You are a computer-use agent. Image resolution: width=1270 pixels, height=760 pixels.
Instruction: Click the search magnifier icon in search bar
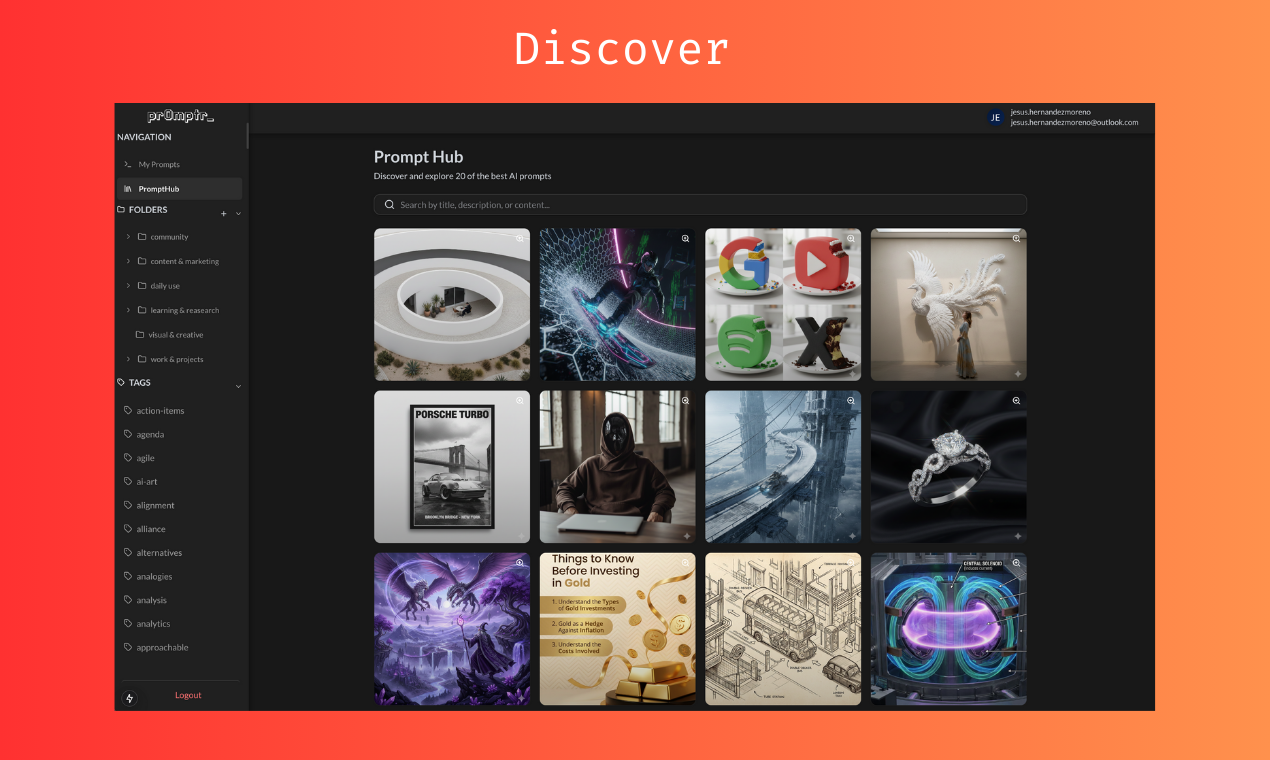(389, 205)
